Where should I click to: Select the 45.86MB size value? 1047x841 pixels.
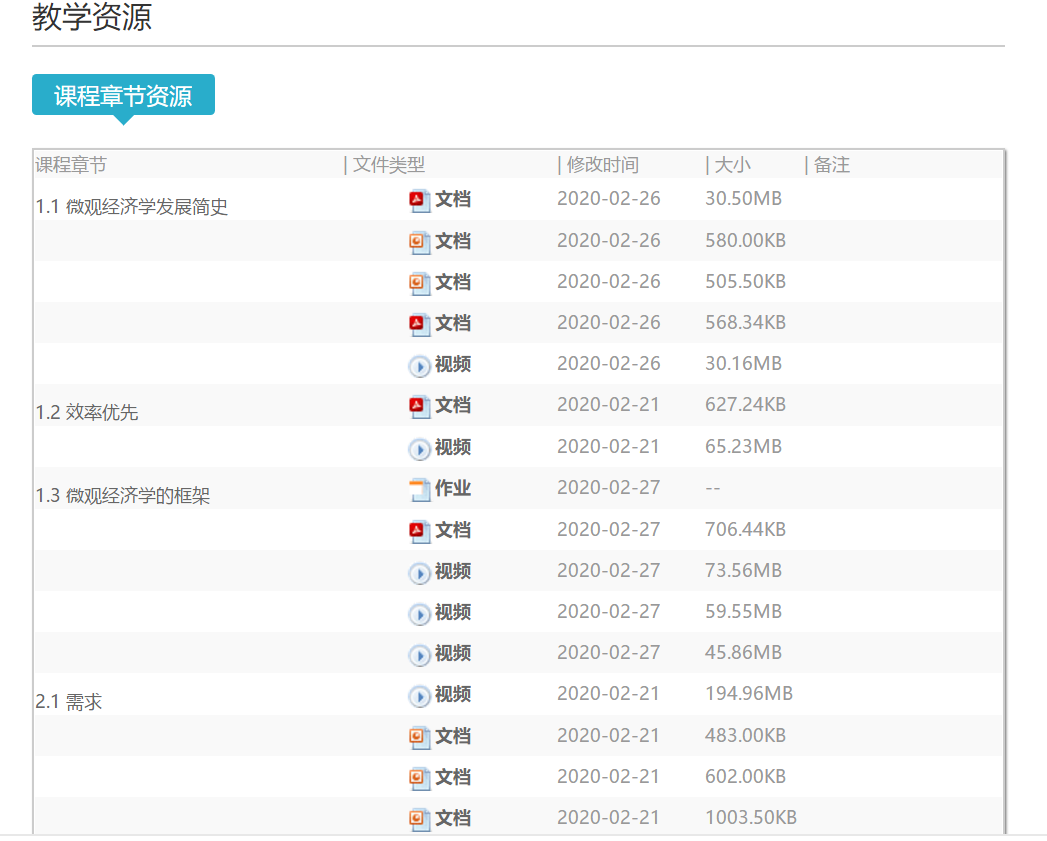coord(743,653)
